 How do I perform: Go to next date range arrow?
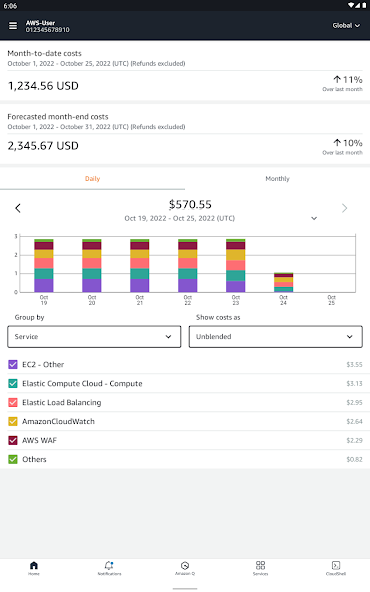[x=344, y=208]
